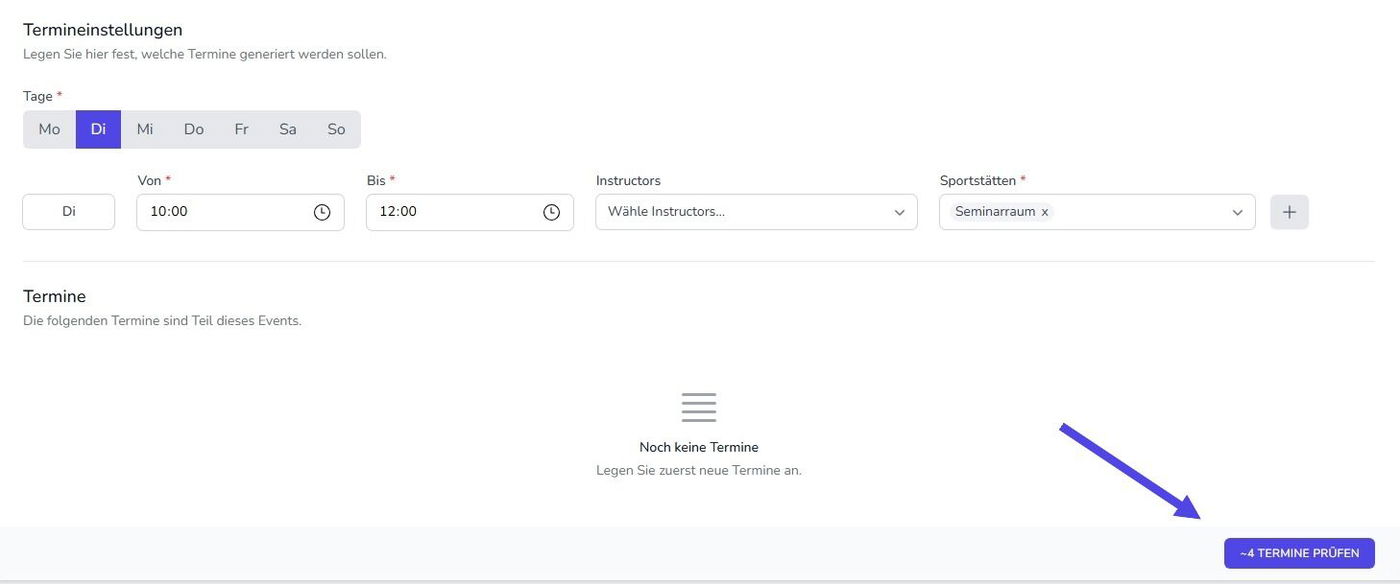
Task: Deselect the Di day toggle
Action: coord(98,129)
